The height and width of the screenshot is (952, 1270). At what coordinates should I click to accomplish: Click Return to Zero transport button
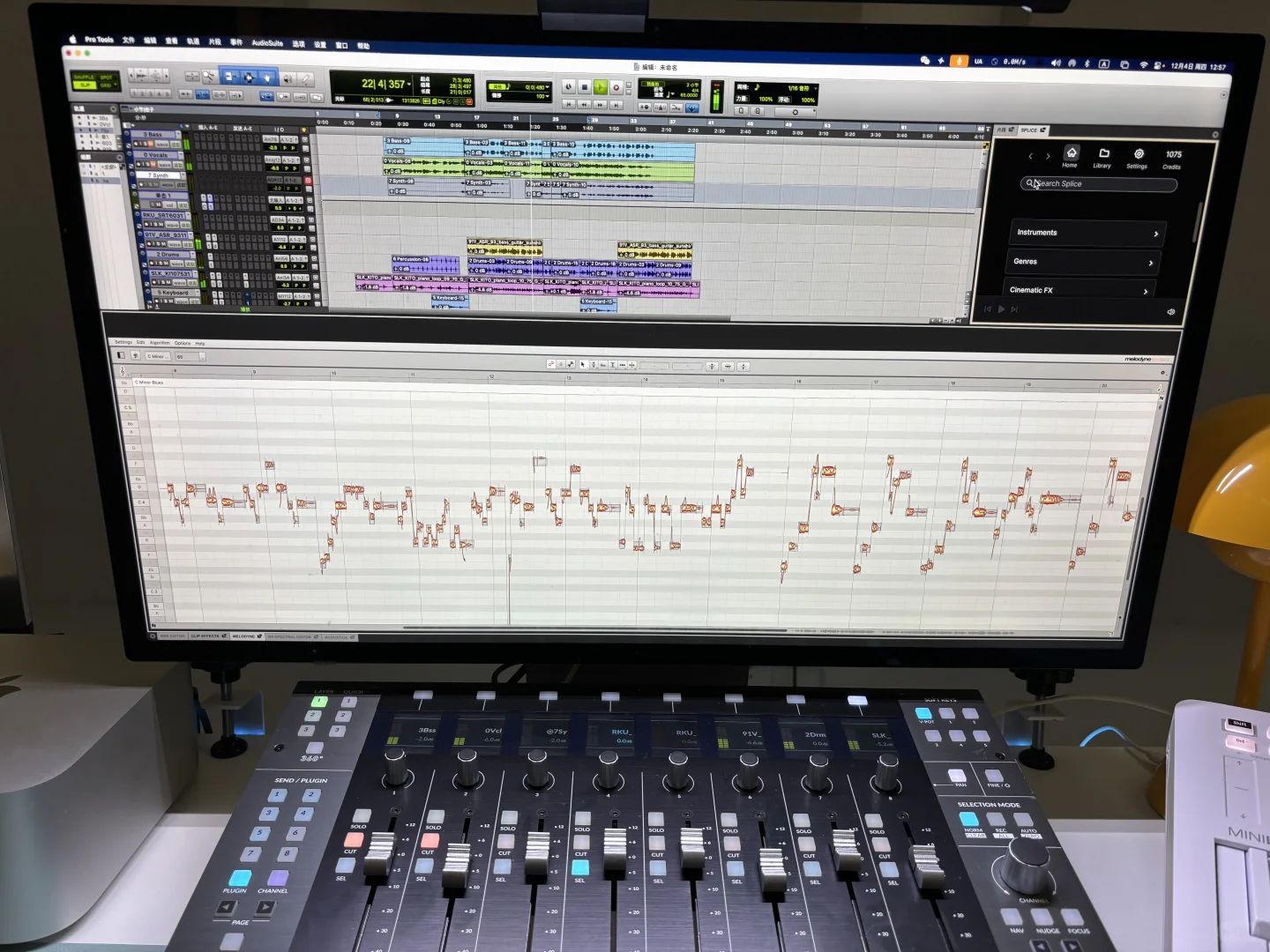569,105
